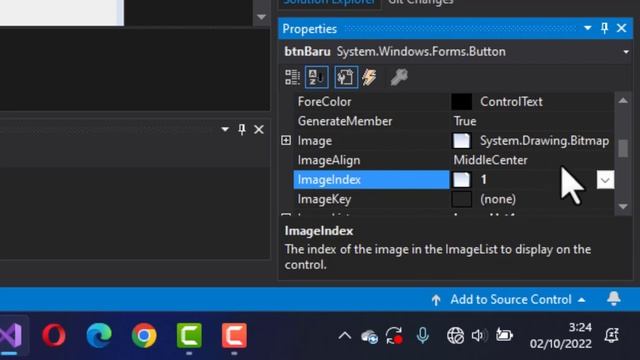Click the property grid scrollbar thumb
This screenshot has height=360, width=640.
(623, 148)
